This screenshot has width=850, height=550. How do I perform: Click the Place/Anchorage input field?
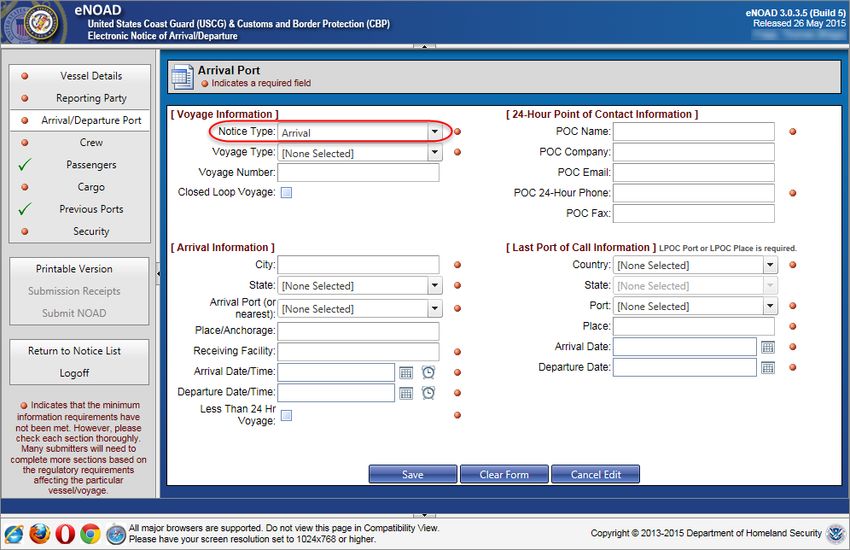[x=358, y=331]
